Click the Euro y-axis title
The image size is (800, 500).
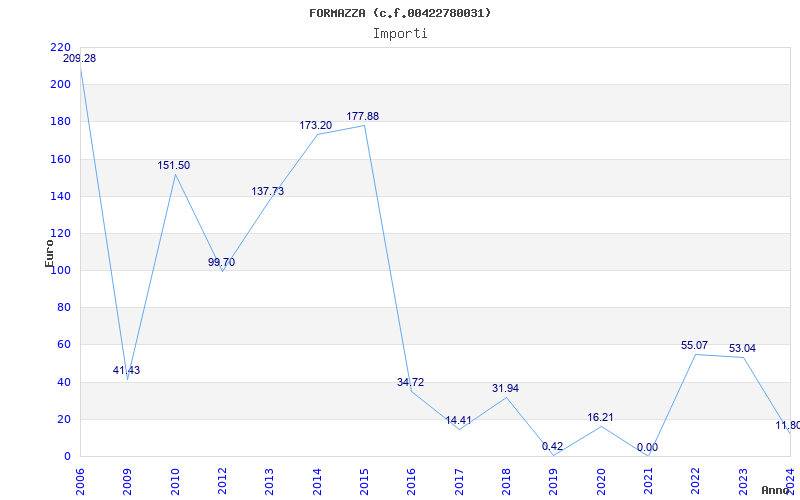point(49,253)
